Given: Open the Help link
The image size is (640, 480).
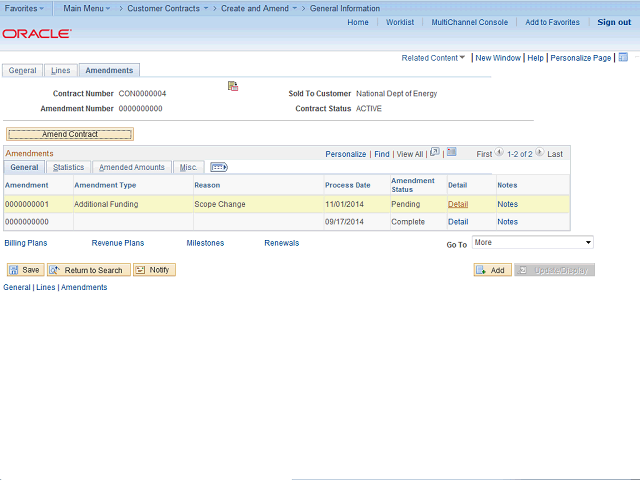Looking at the screenshot, I should click(535, 58).
